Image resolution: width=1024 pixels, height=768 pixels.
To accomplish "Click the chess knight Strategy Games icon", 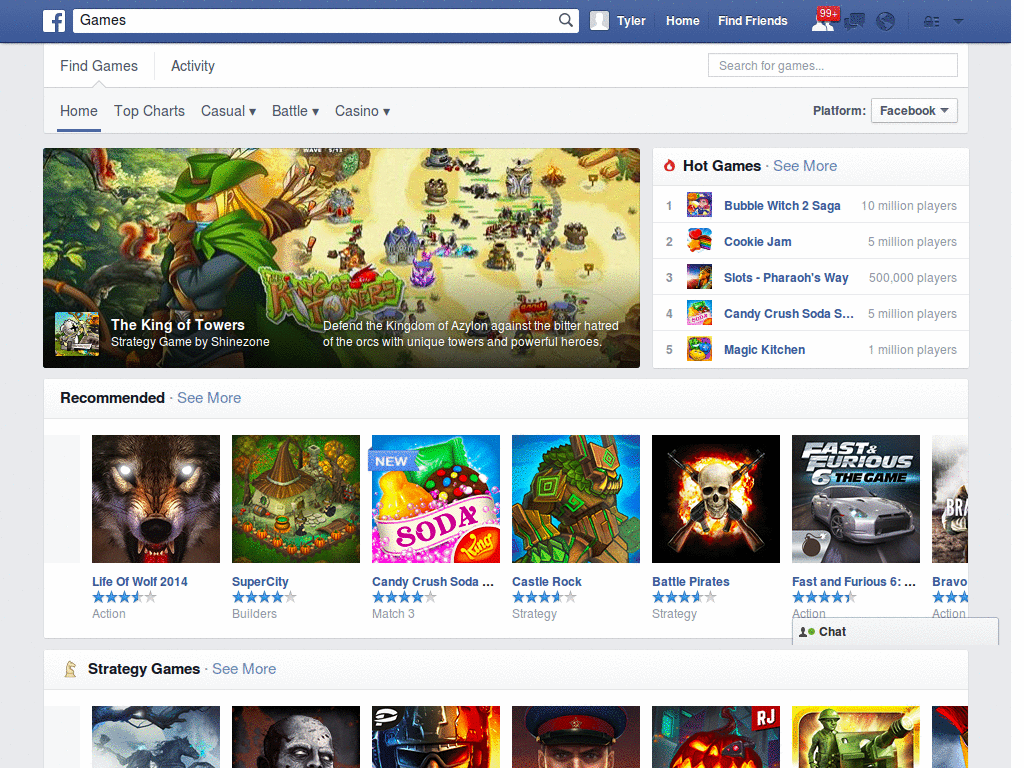I will pos(71,669).
